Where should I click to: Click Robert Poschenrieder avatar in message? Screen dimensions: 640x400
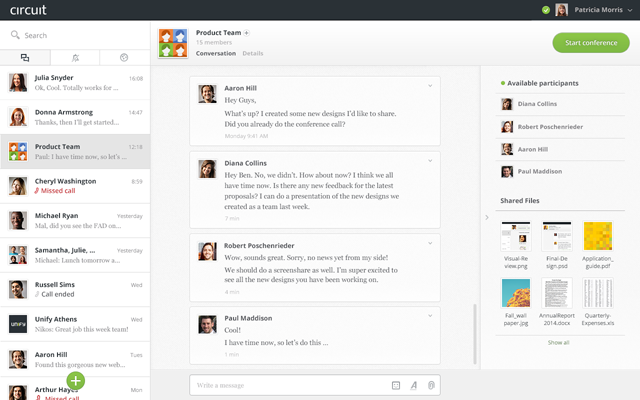pos(207,251)
